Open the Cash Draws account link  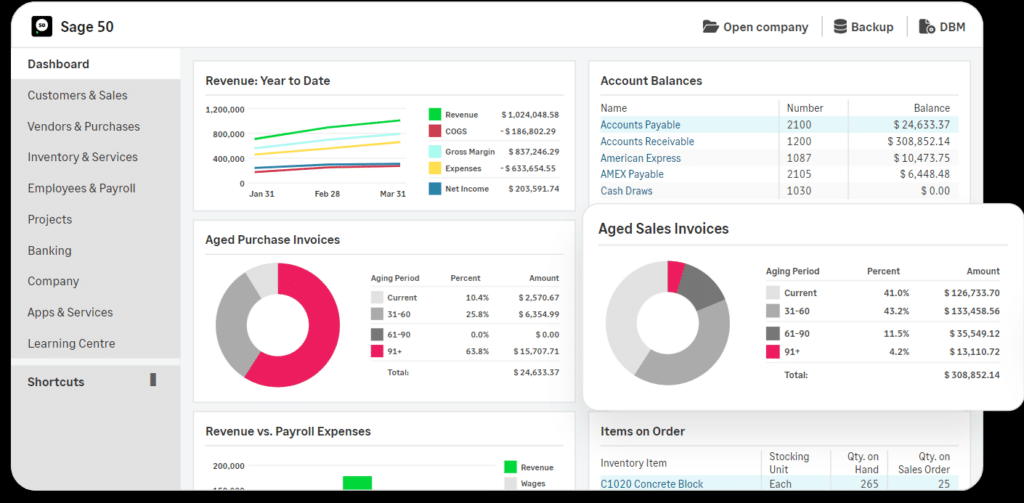pyautogui.click(x=626, y=191)
